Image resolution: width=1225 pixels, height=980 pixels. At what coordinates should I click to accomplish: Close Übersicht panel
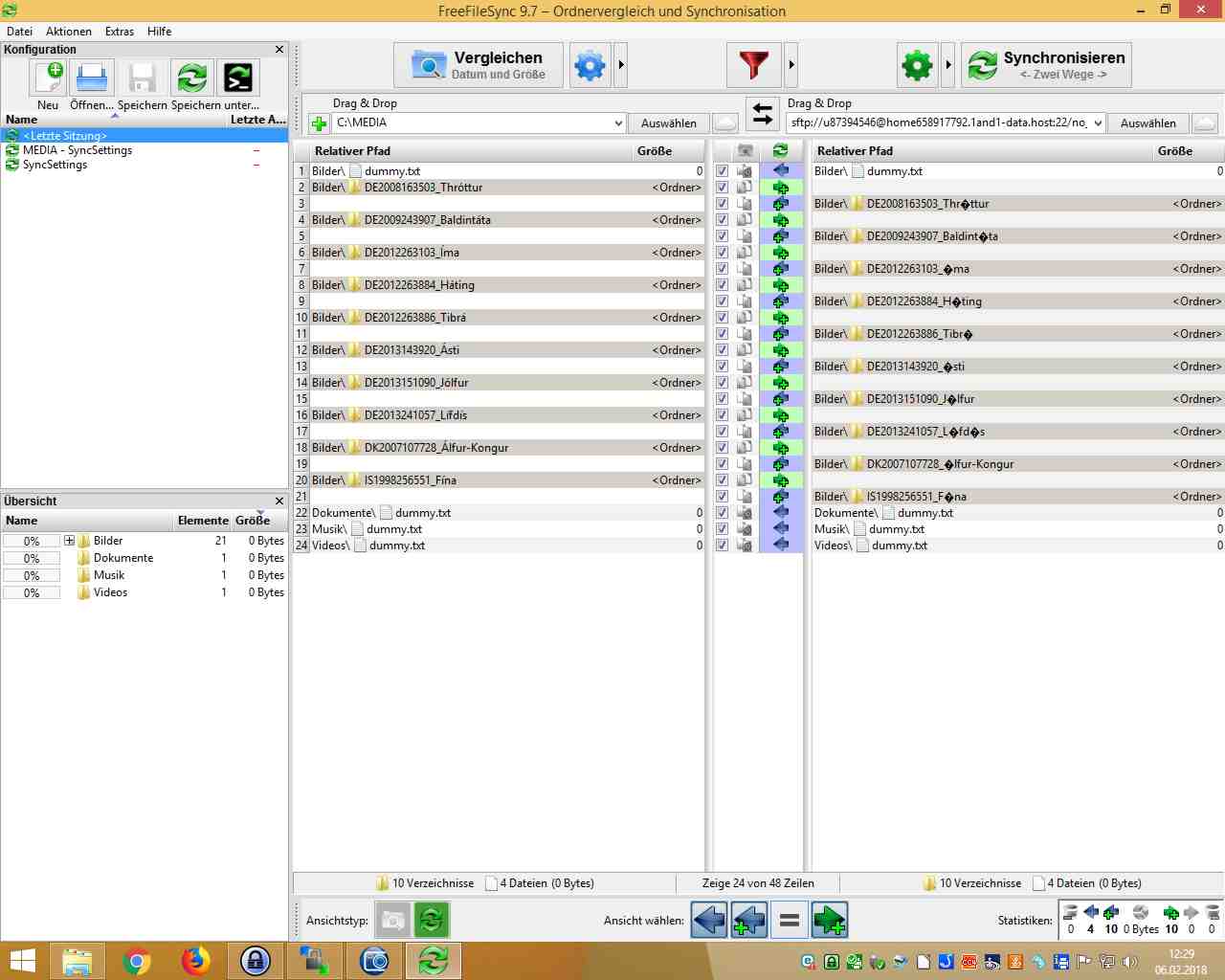tap(279, 501)
